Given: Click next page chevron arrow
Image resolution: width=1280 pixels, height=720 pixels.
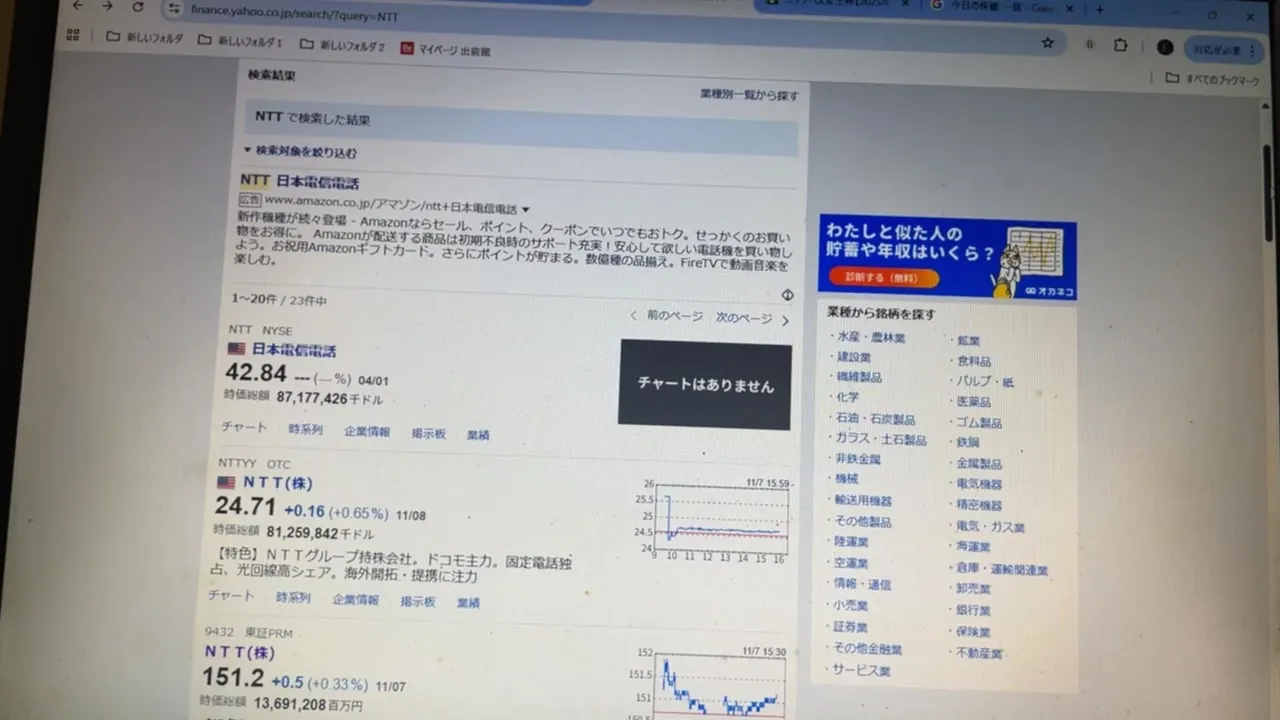Looking at the screenshot, I should point(785,321).
